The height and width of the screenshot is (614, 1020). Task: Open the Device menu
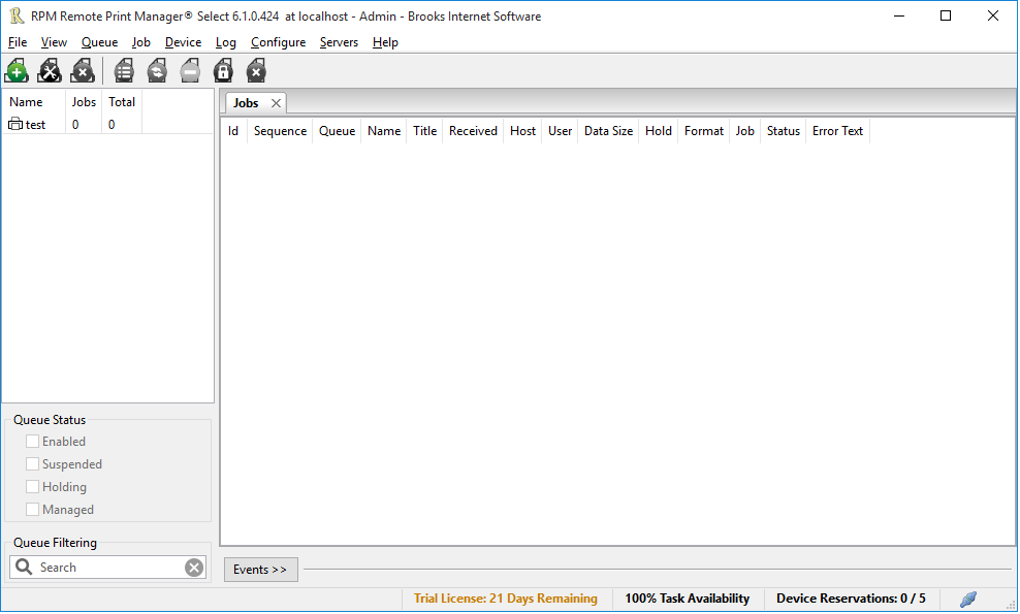[183, 42]
